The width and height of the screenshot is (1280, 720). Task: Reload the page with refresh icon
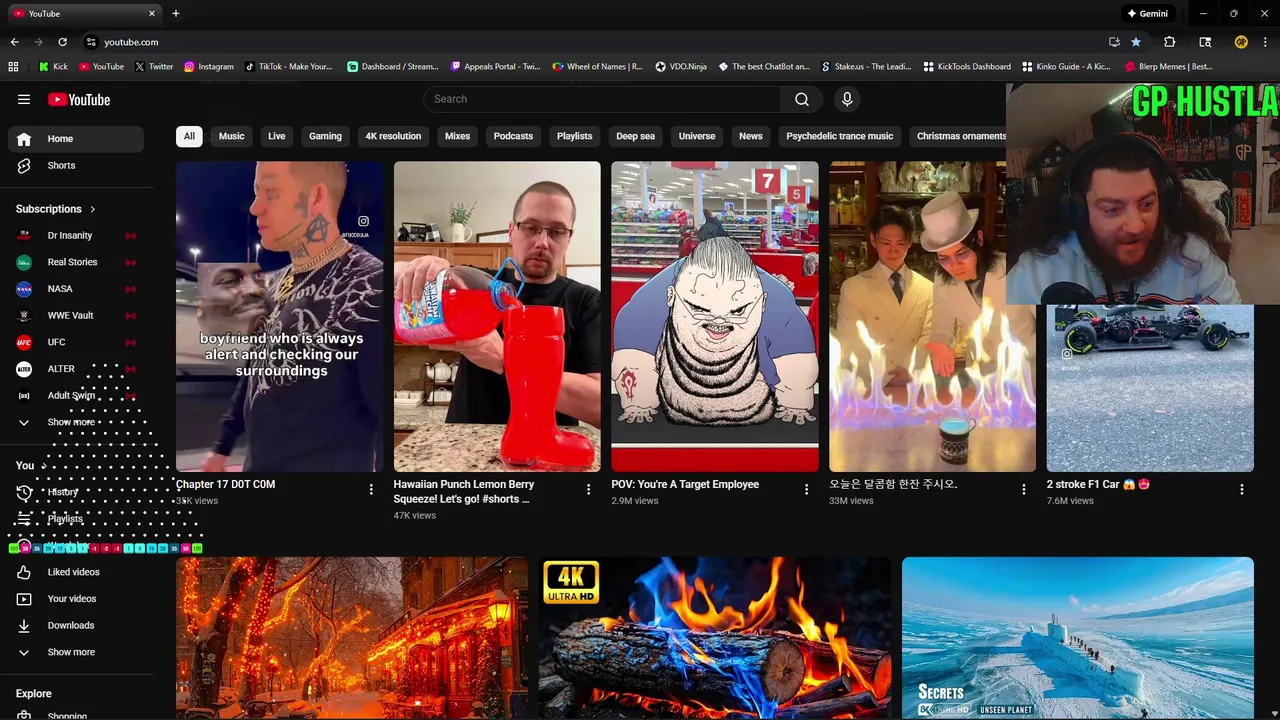[62, 42]
